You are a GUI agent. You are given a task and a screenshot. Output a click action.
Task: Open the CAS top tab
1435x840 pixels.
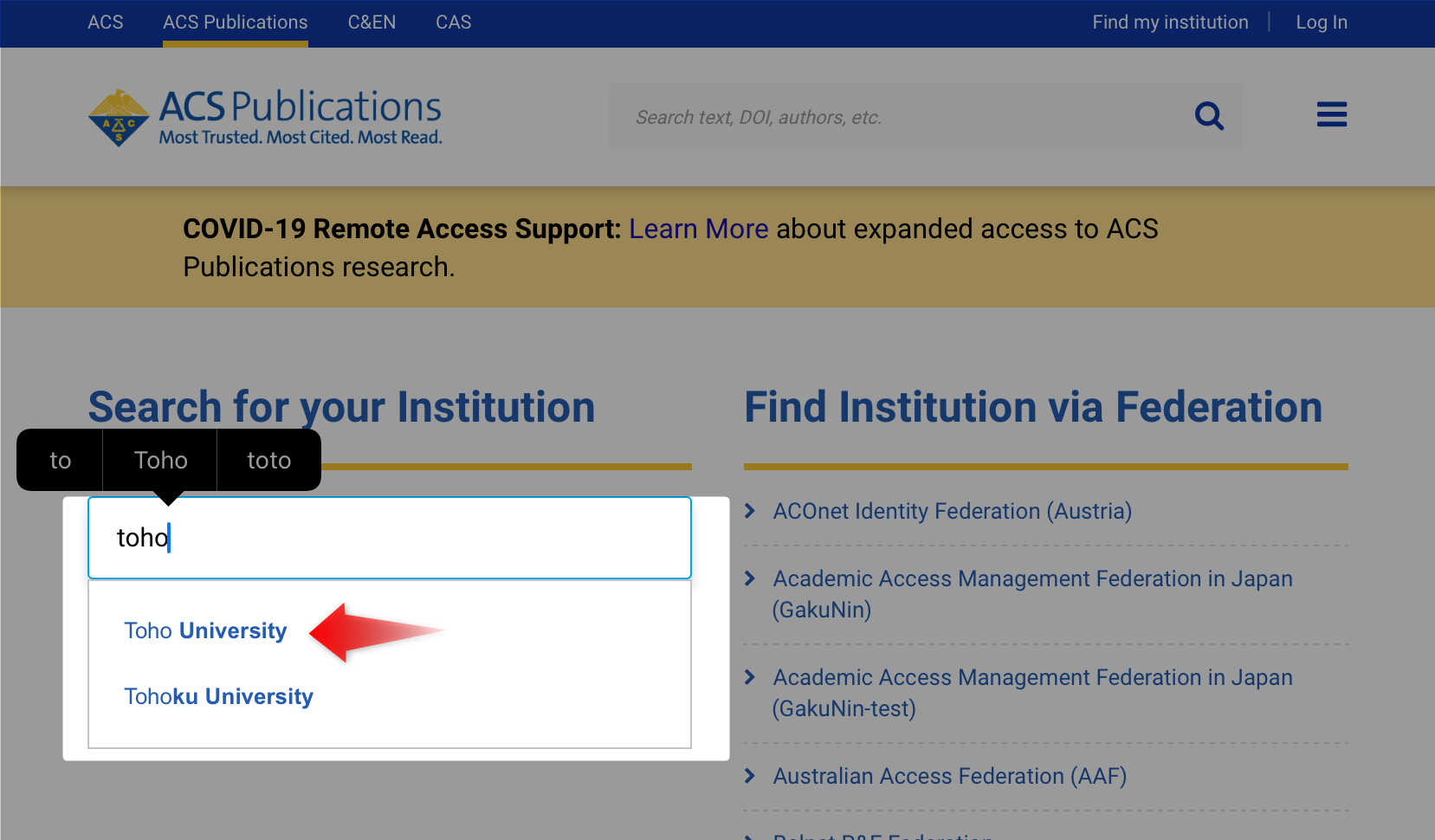(454, 23)
